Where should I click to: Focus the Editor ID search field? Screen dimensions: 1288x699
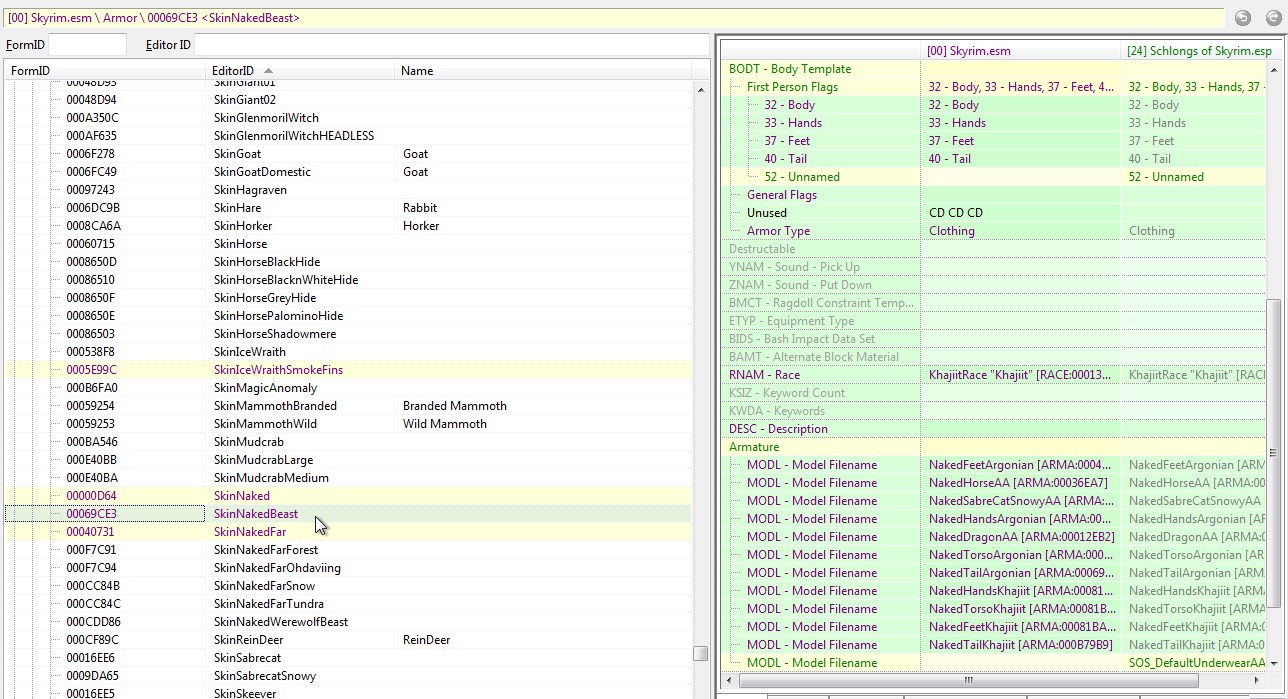click(451, 45)
